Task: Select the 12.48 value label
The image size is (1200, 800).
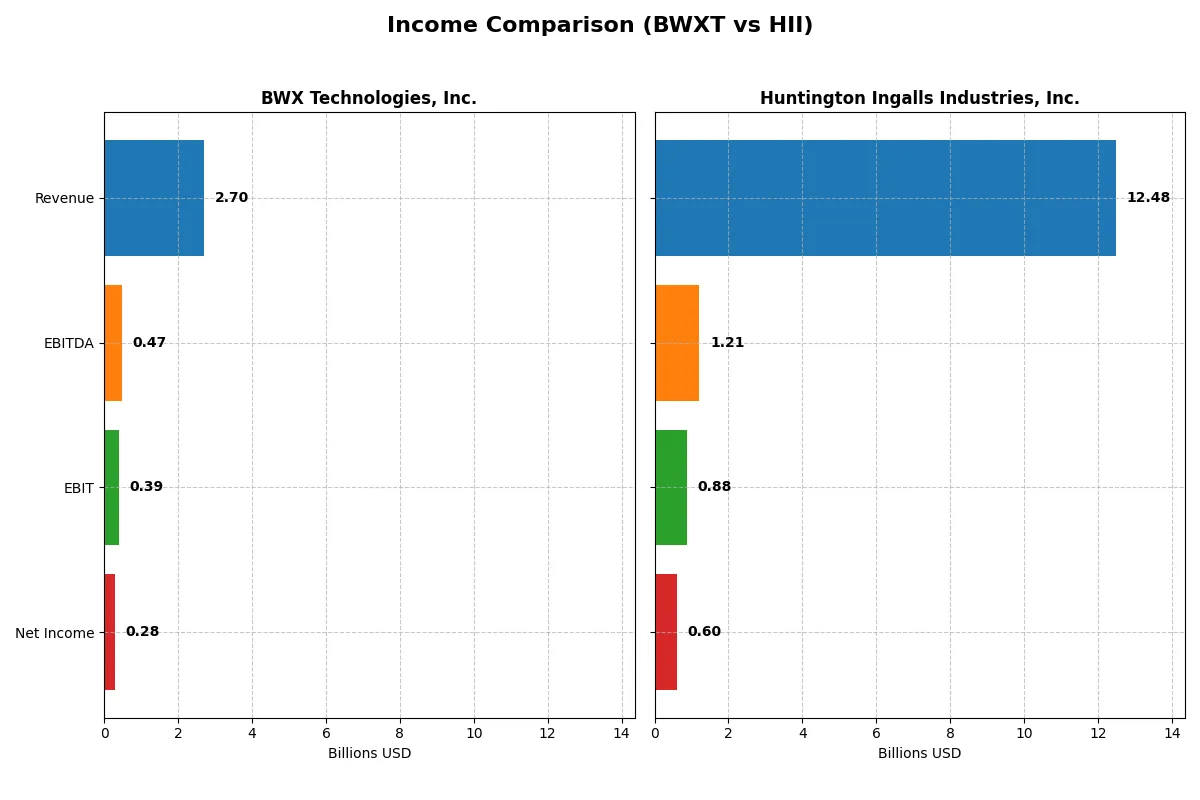Action: (x=1147, y=198)
